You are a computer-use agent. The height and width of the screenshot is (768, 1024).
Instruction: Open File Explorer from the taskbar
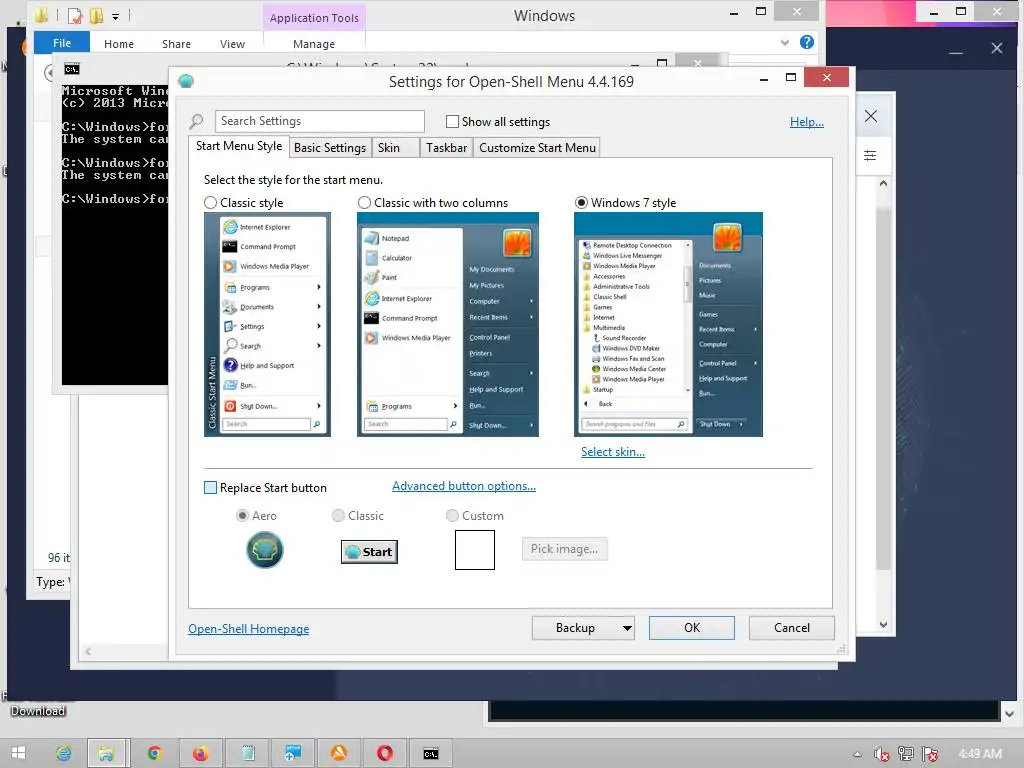(106, 753)
